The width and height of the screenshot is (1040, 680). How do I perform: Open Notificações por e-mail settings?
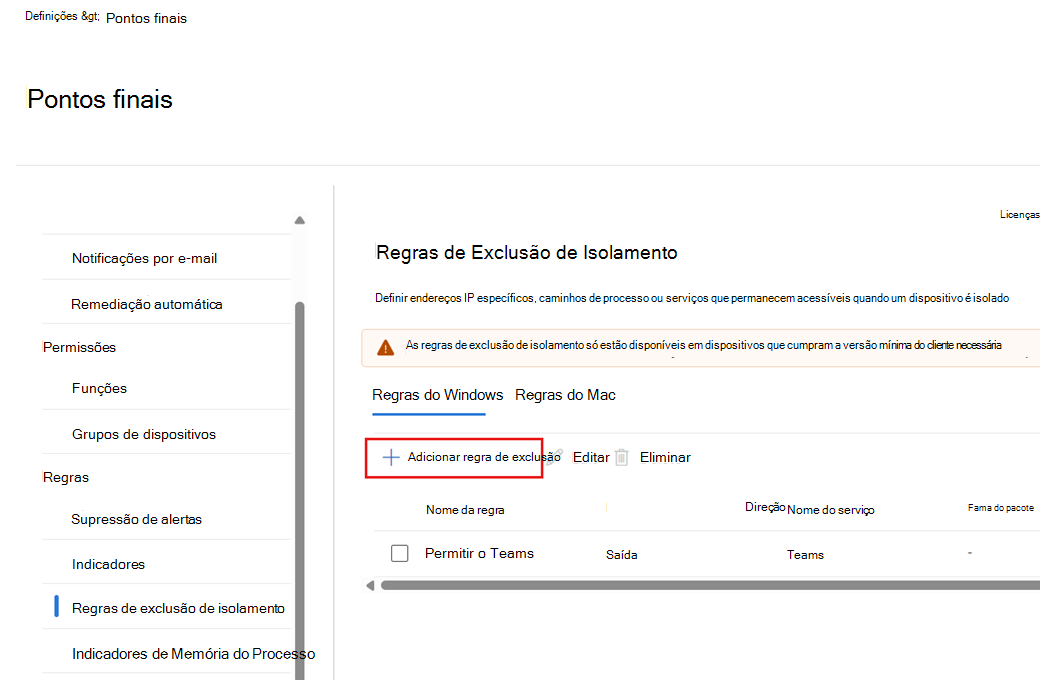coord(143,257)
